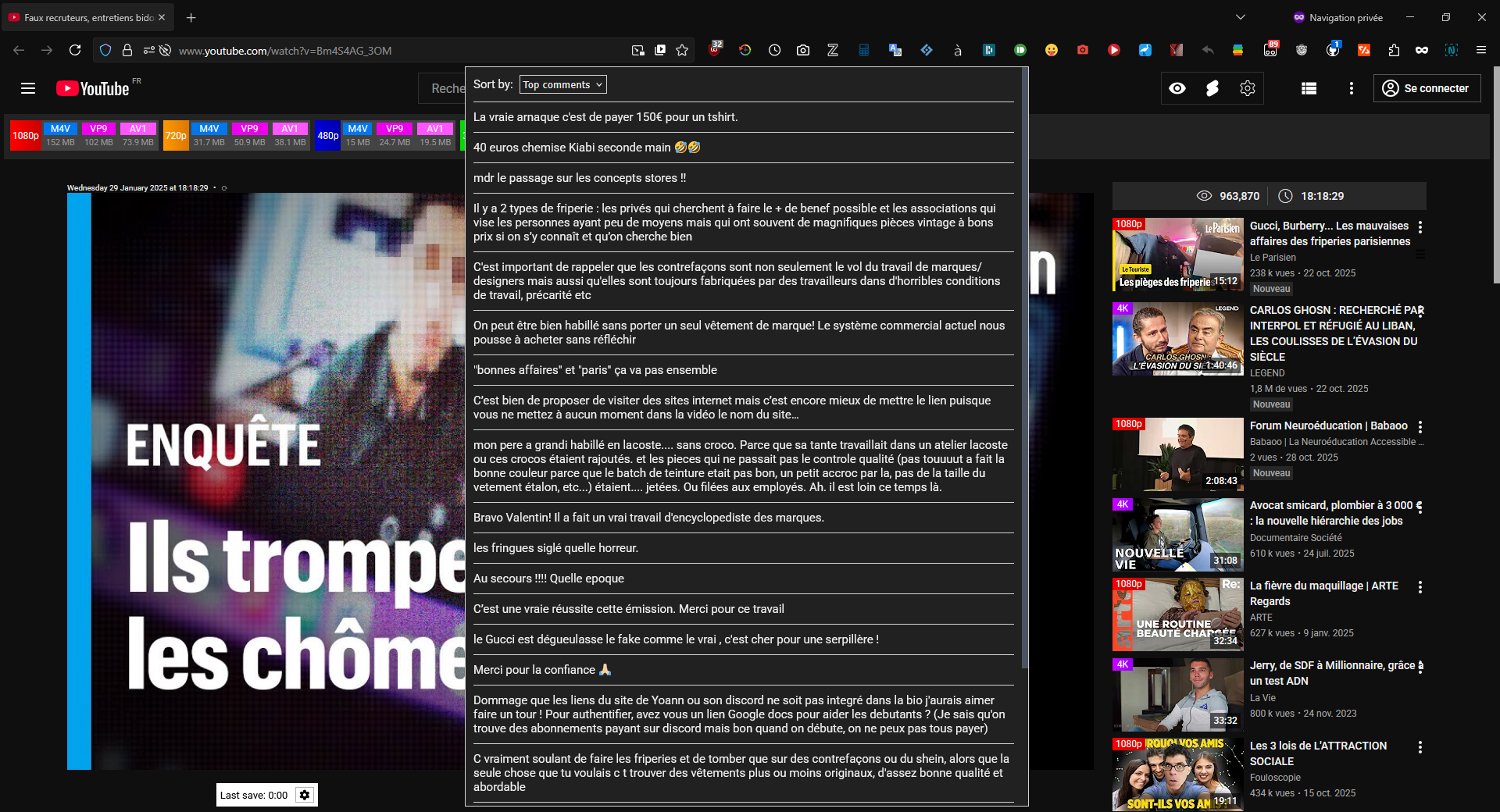Toggle the lightning bolt icon in header
This screenshot has width=1500, height=812.
[x=1212, y=88]
